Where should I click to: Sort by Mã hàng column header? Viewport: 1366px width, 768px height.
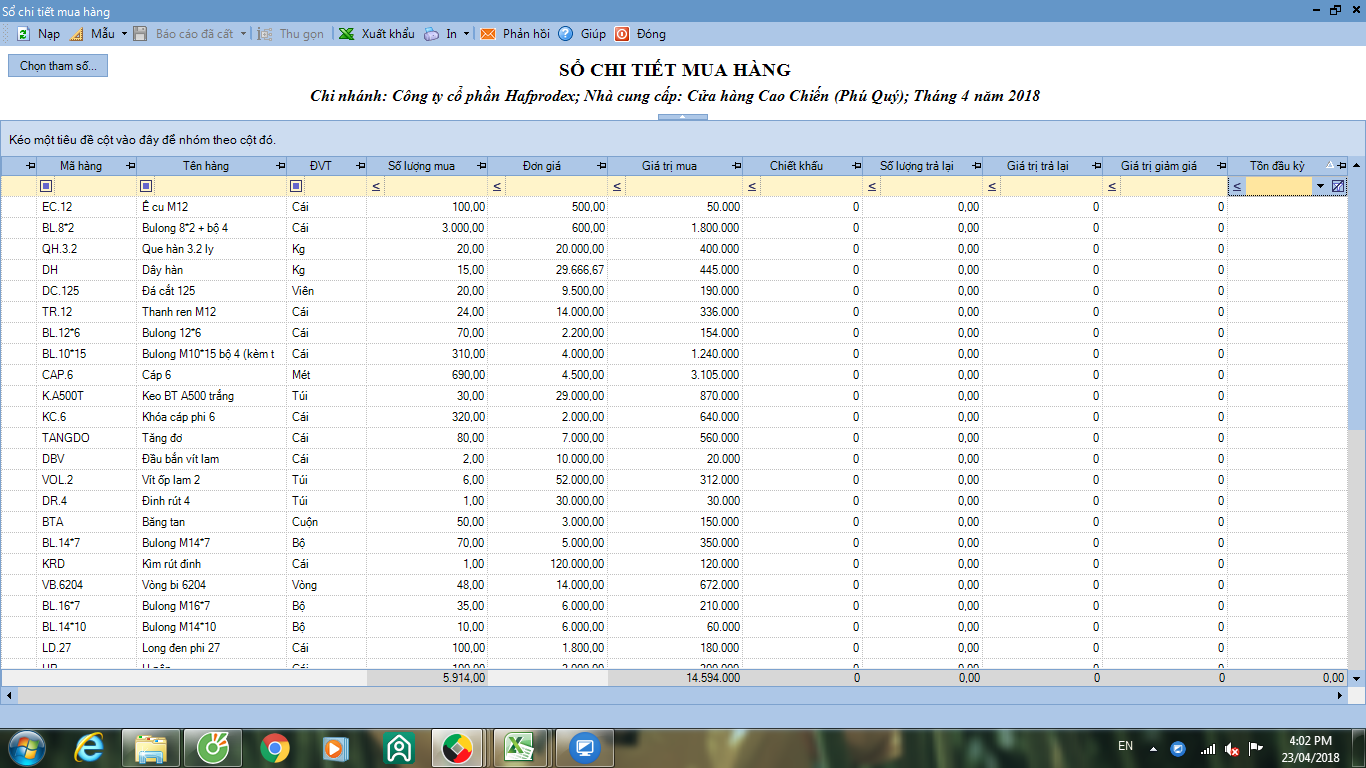click(81, 166)
